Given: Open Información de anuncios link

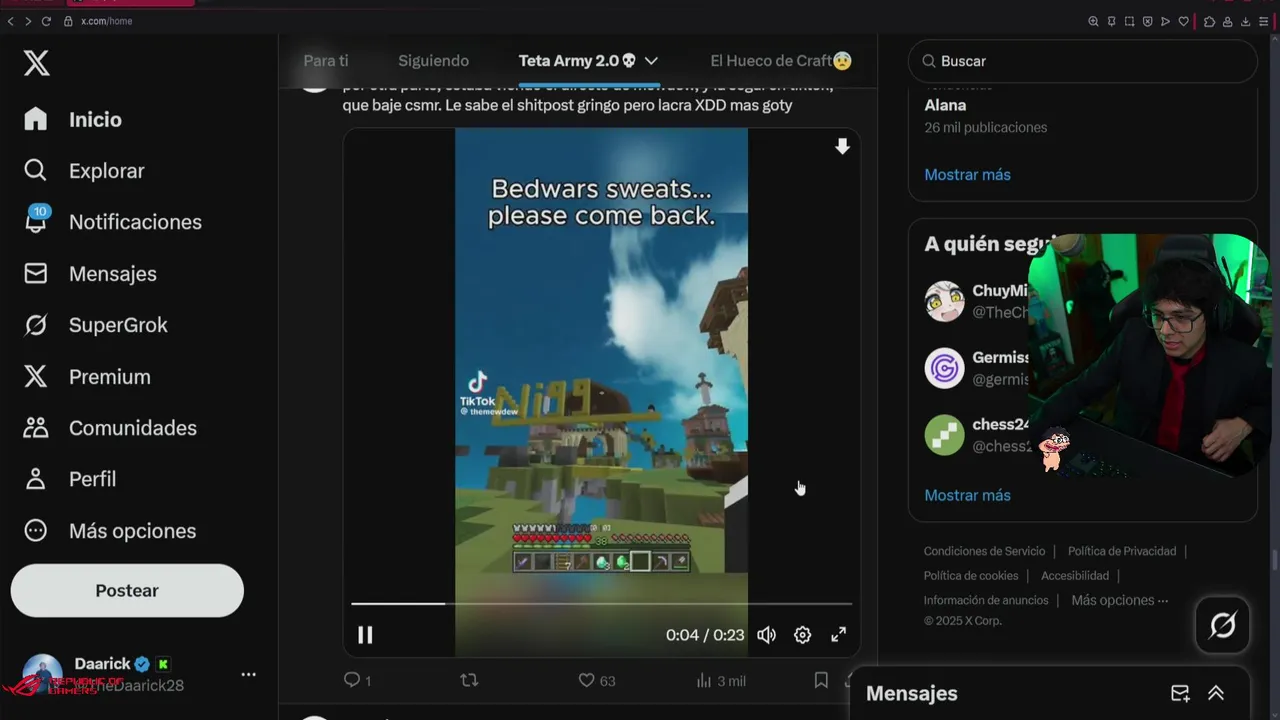Looking at the screenshot, I should click(986, 600).
